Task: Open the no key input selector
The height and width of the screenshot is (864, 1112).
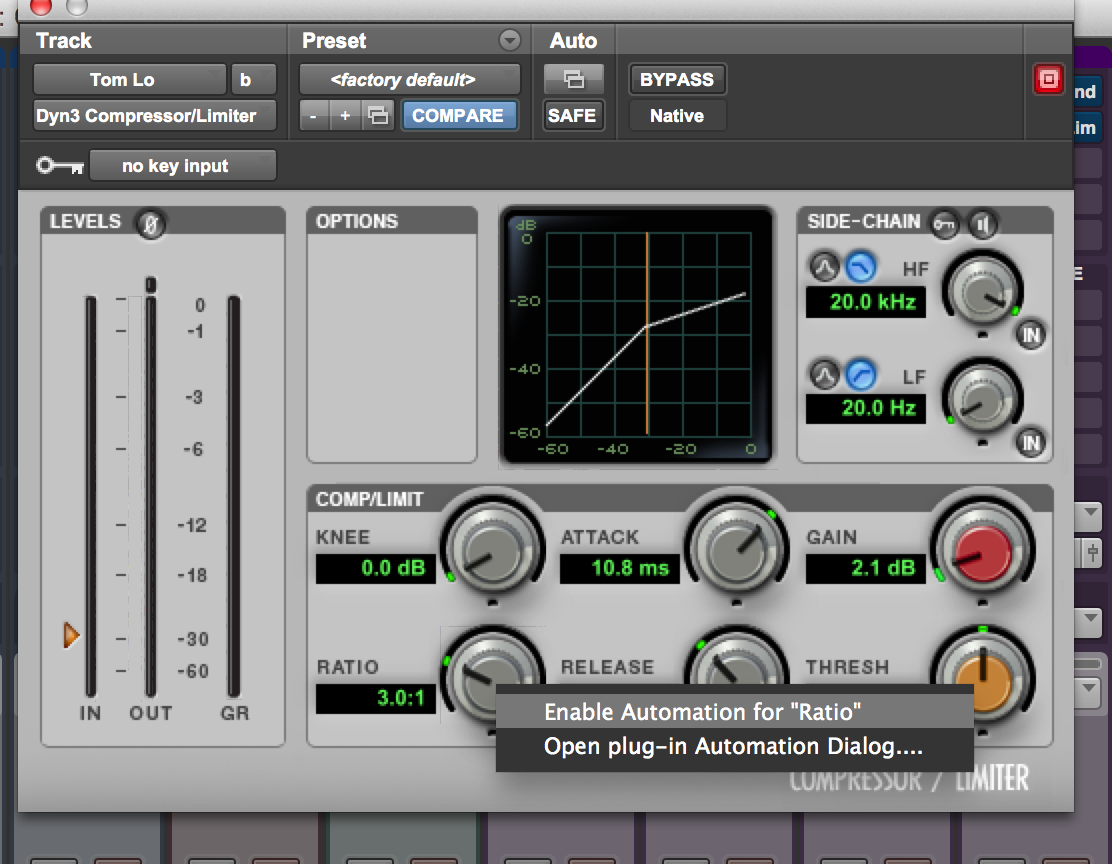Action: pyautogui.click(x=182, y=166)
